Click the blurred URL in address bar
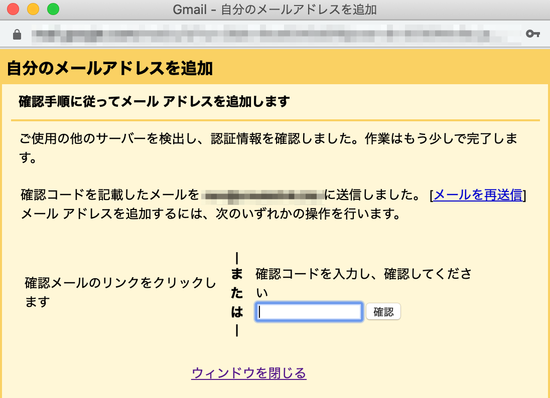Viewport: 550px width, 398px height. click(260, 34)
